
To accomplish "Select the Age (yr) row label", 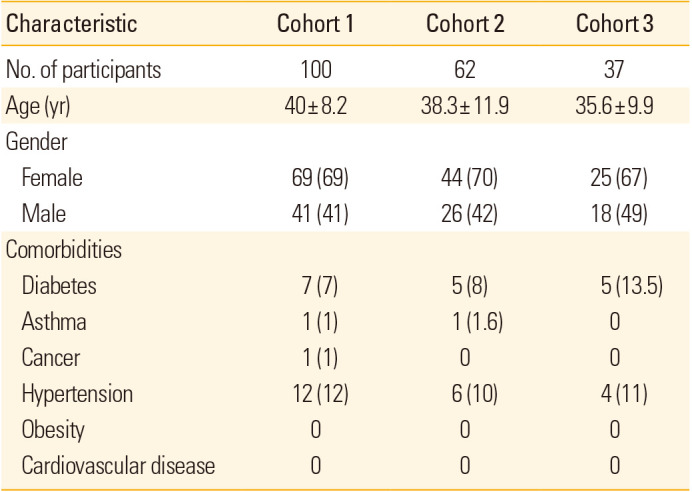I will pos(36,107).
